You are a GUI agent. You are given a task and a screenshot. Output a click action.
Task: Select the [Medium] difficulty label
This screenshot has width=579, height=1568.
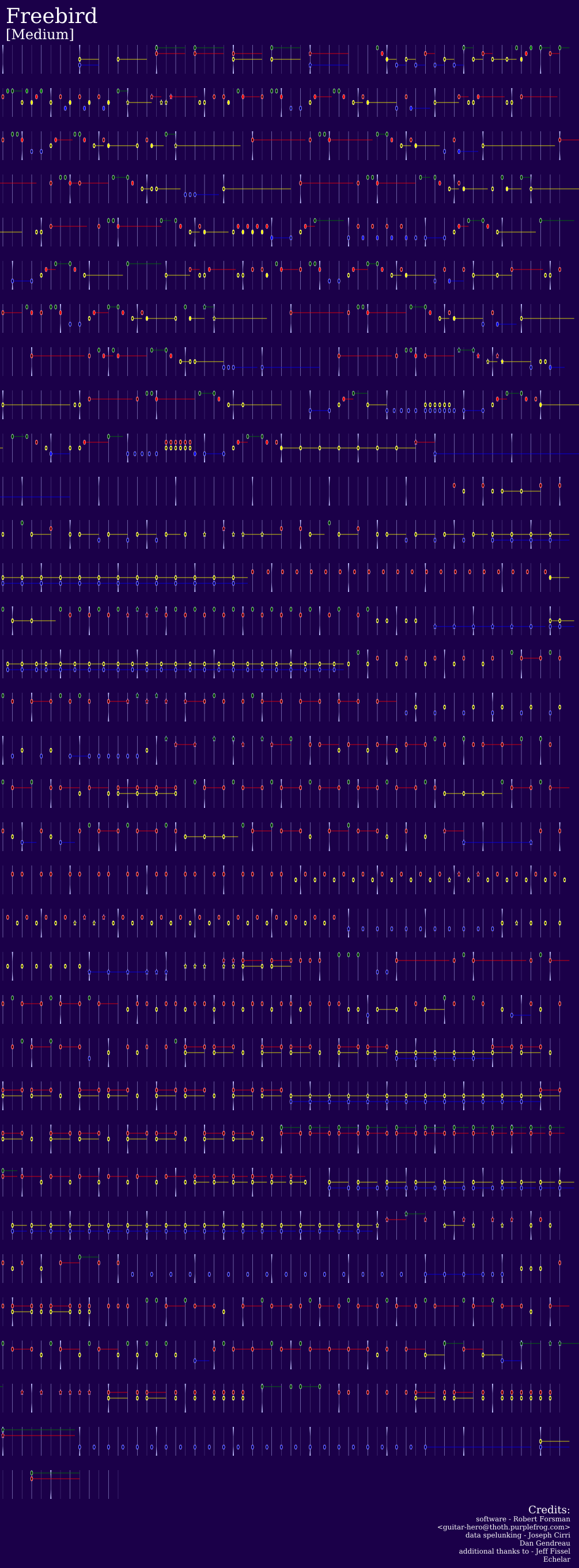pos(40,35)
